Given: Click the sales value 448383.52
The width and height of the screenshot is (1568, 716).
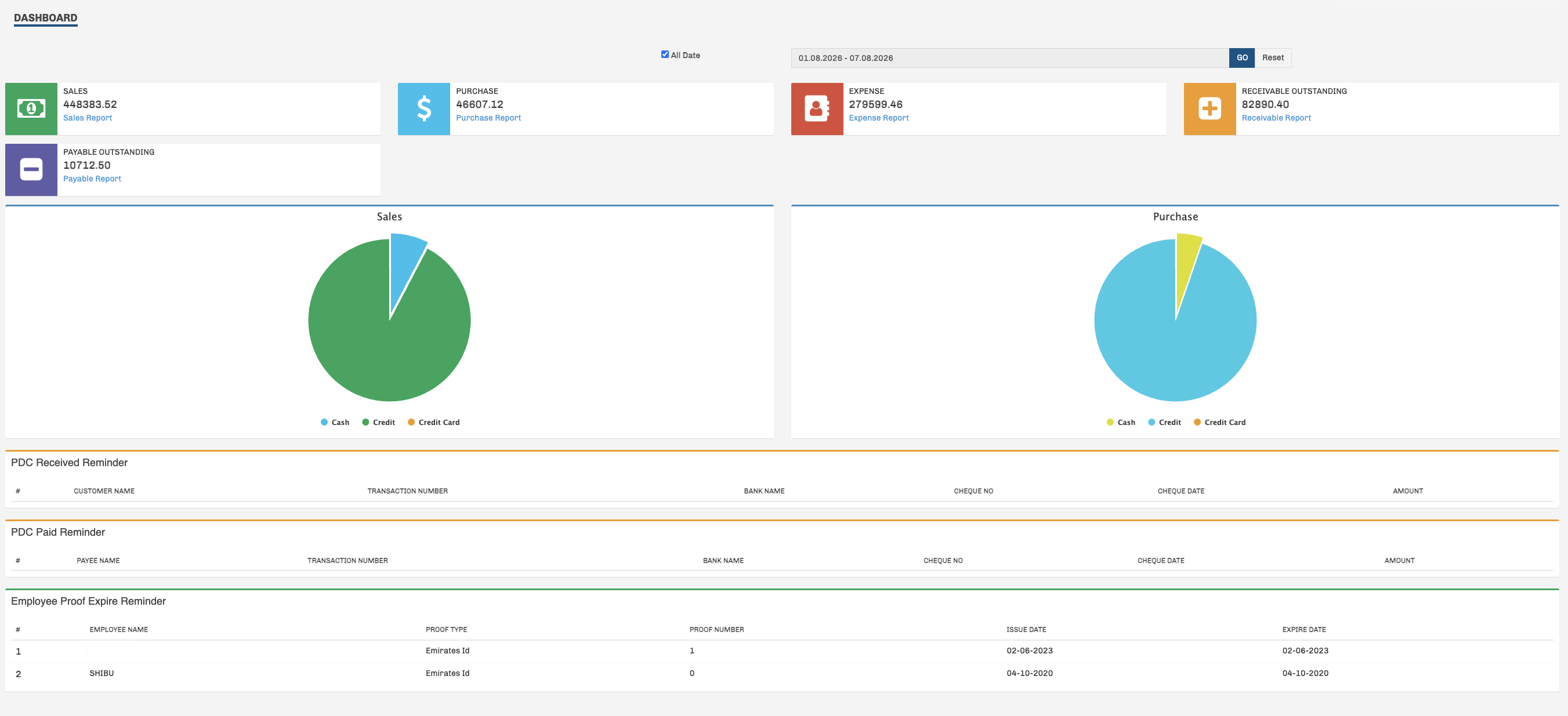Looking at the screenshot, I should (90, 104).
